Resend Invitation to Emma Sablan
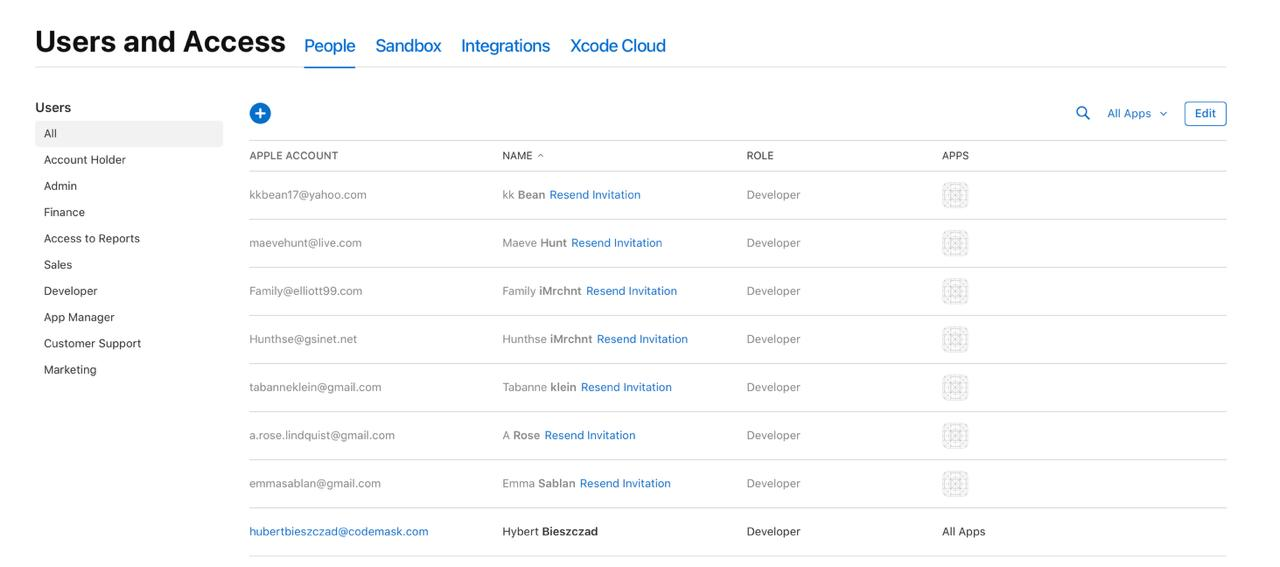The image size is (1280, 567). pos(625,483)
